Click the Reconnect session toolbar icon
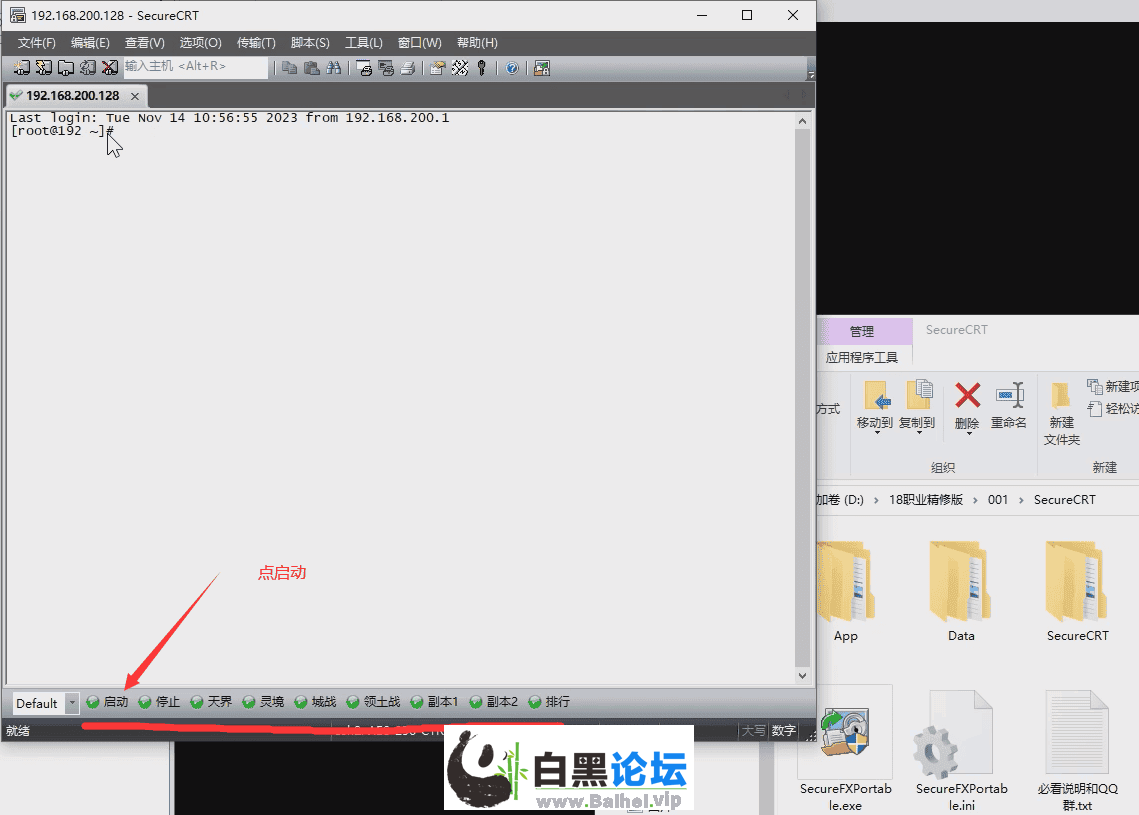1139x815 pixels. click(x=88, y=68)
